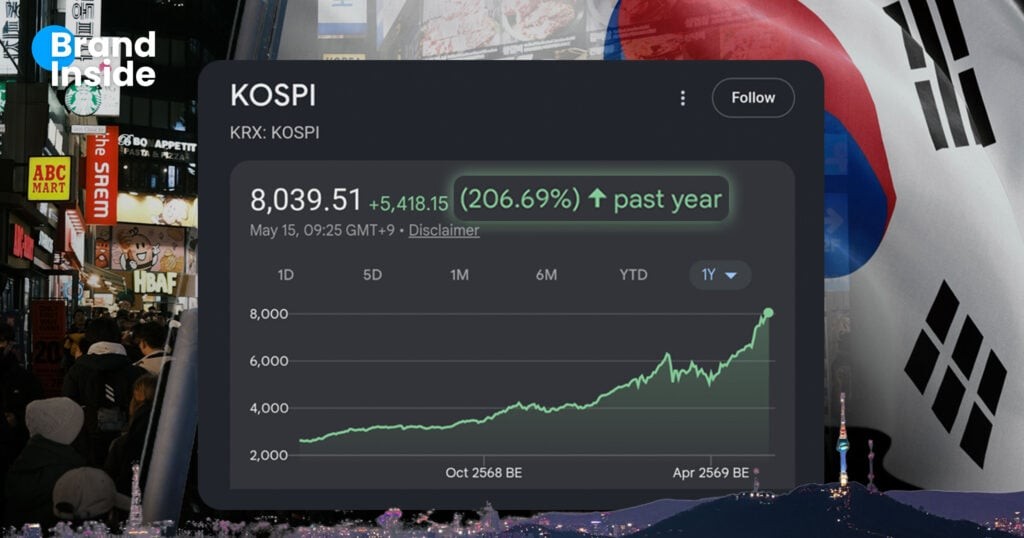Click the Apr 2569 BE axis label
Screen dimensions: 1024x538
[x=711, y=473]
